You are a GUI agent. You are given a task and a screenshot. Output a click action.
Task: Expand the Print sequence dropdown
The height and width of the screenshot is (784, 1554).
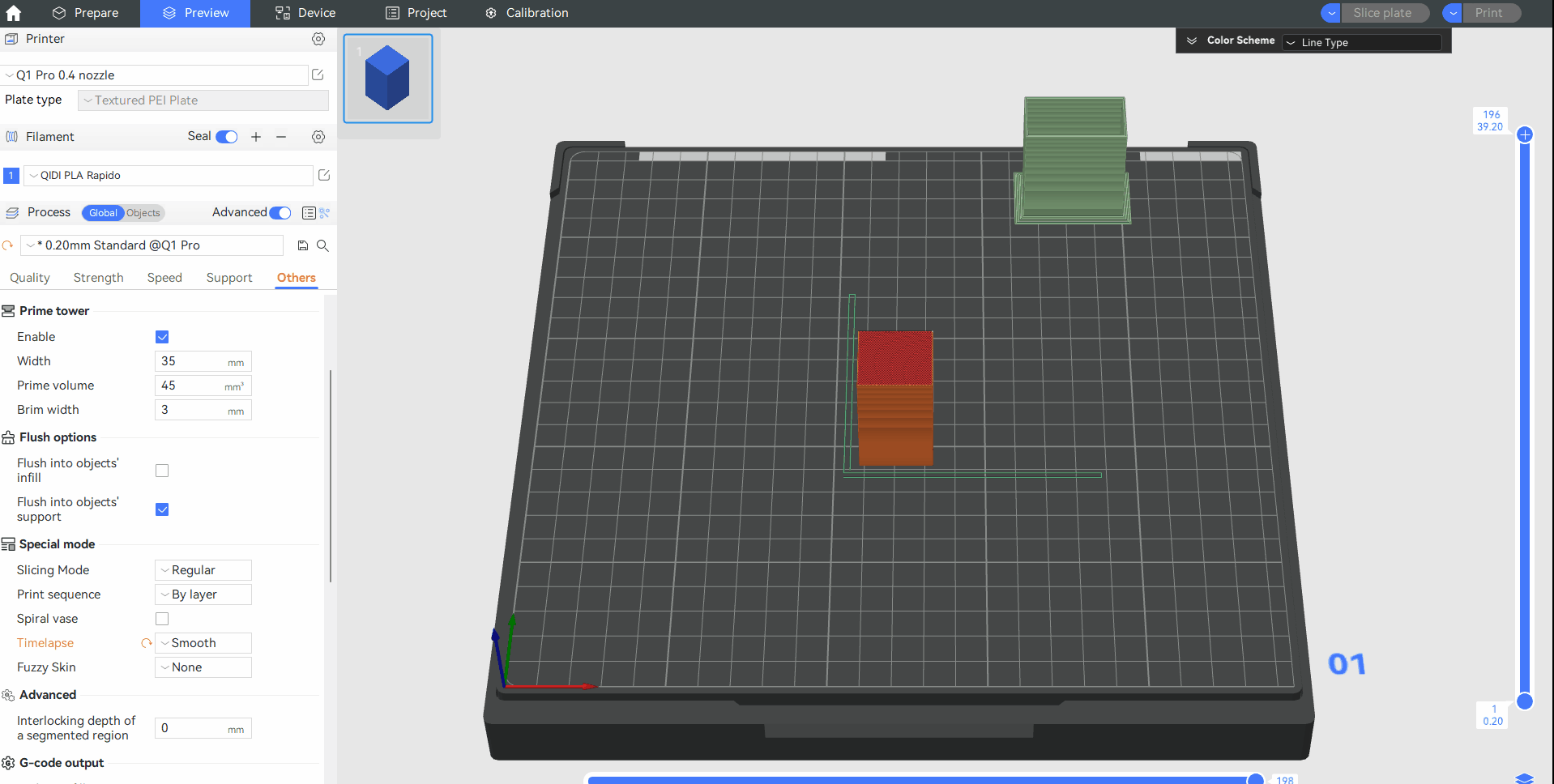(203, 594)
